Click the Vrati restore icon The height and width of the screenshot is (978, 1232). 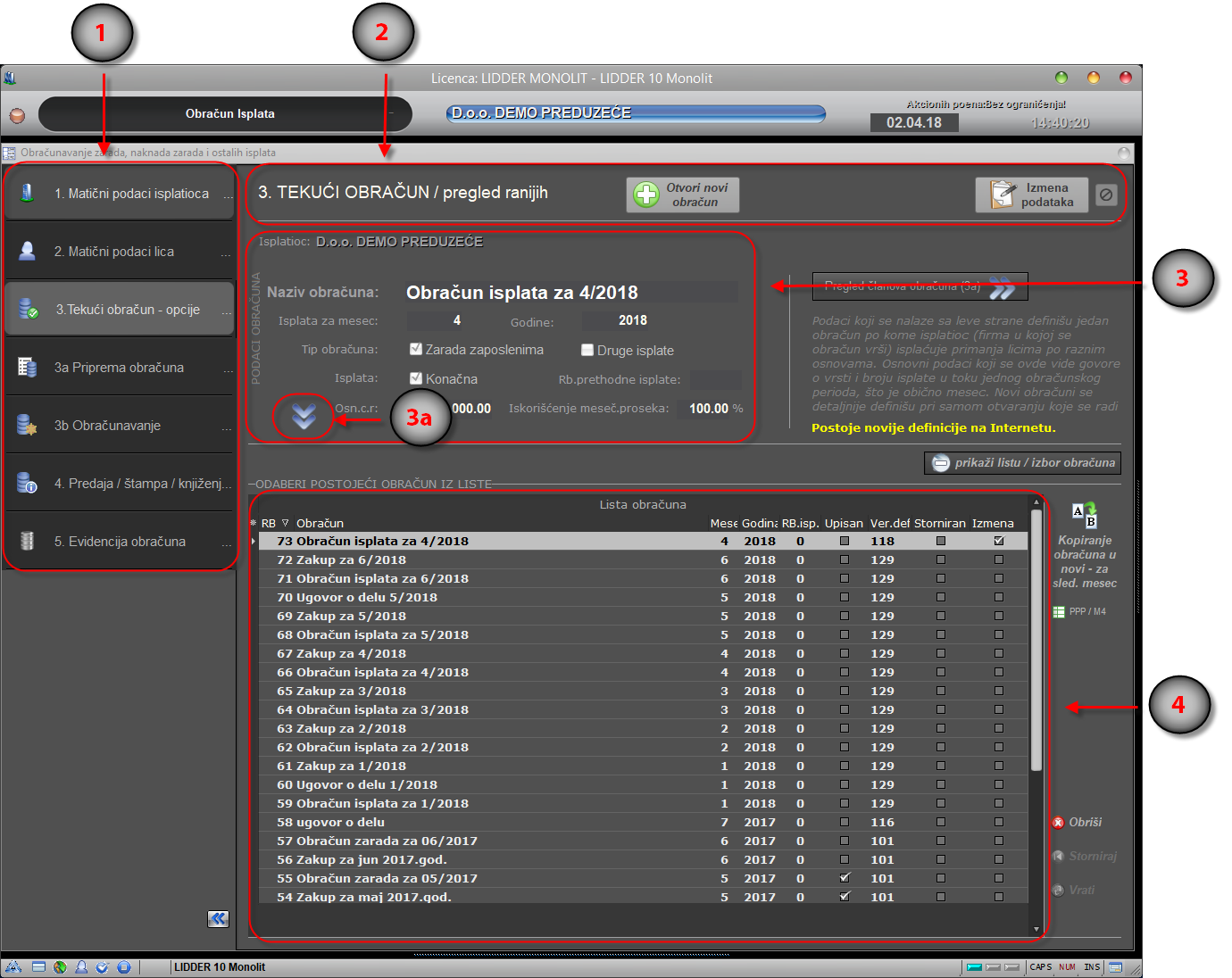pyautogui.click(x=1058, y=890)
